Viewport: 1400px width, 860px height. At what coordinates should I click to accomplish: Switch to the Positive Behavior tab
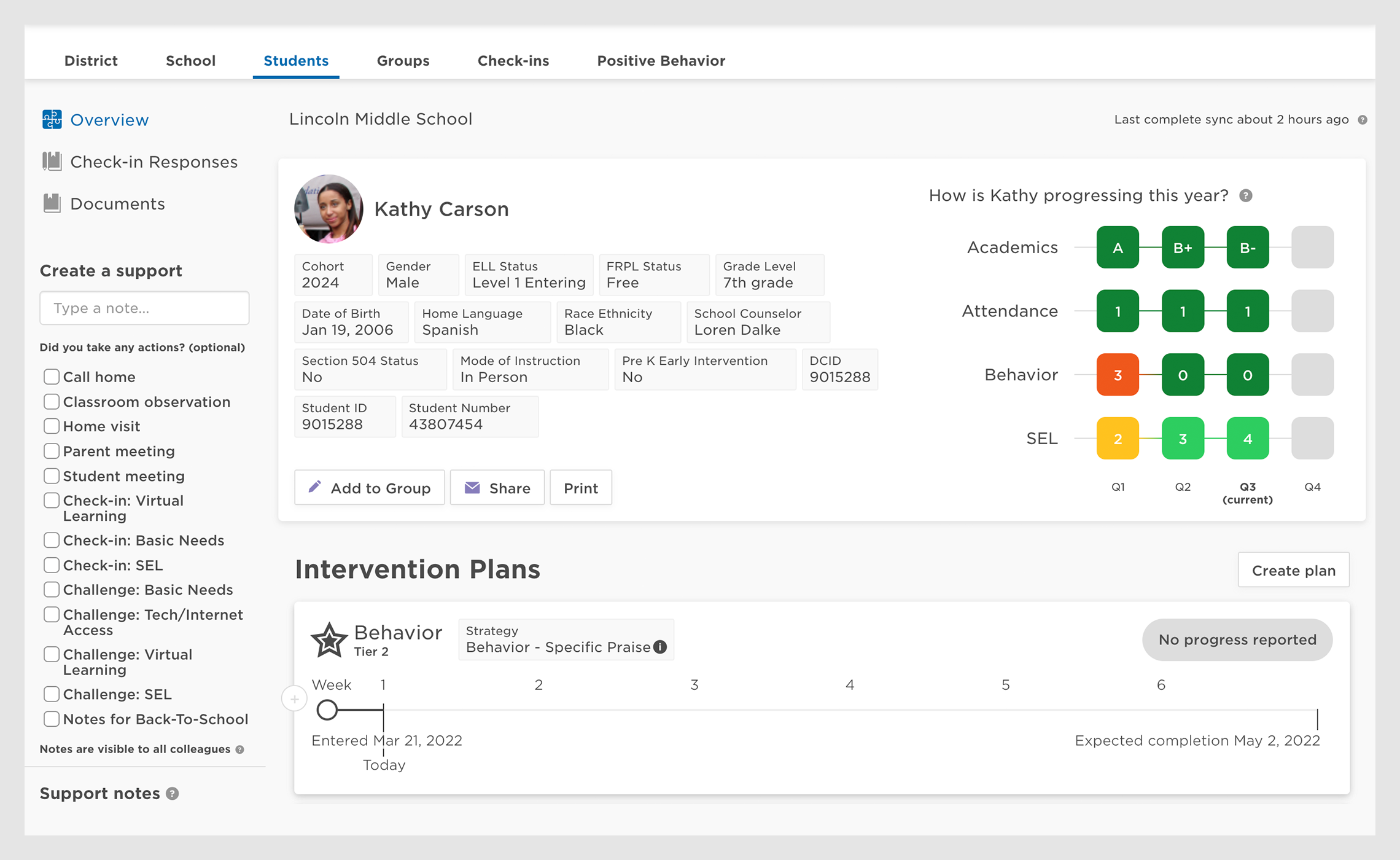(661, 61)
